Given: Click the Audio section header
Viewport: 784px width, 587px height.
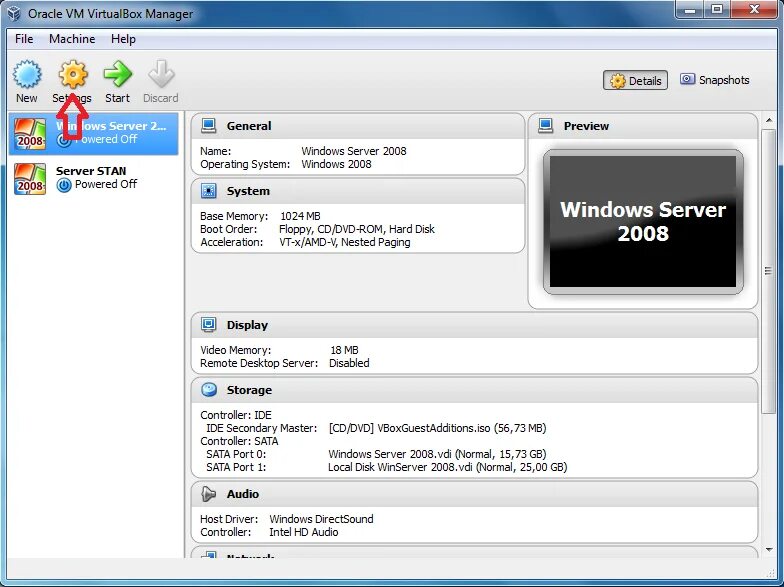Looking at the screenshot, I should click(x=474, y=494).
